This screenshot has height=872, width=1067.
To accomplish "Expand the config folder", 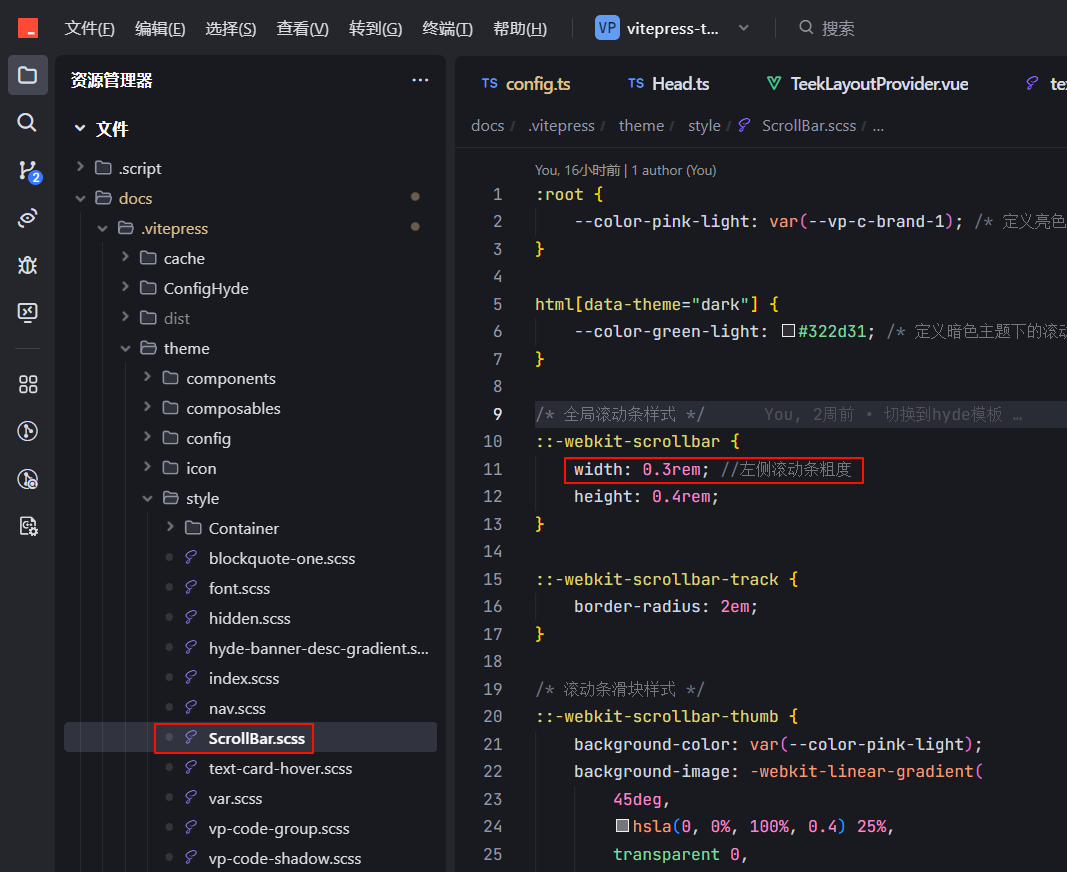I will click(x=148, y=436).
